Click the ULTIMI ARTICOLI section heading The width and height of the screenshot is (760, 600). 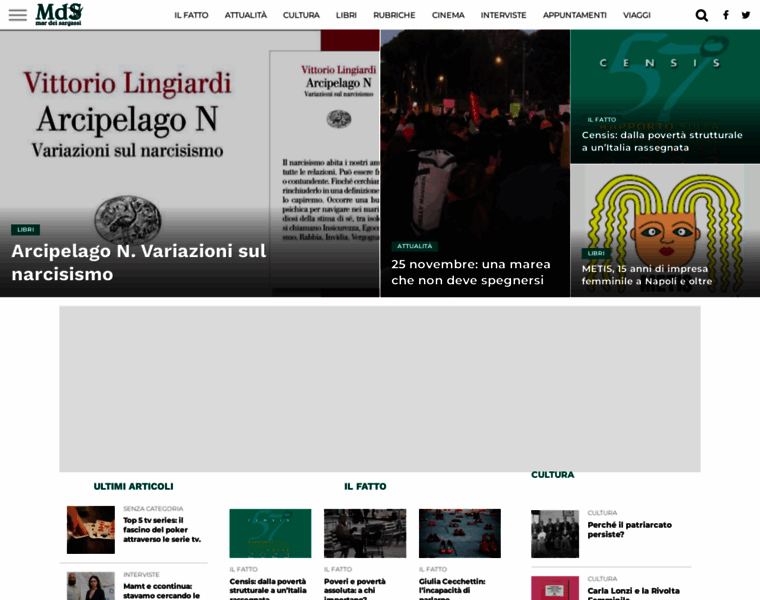133,486
